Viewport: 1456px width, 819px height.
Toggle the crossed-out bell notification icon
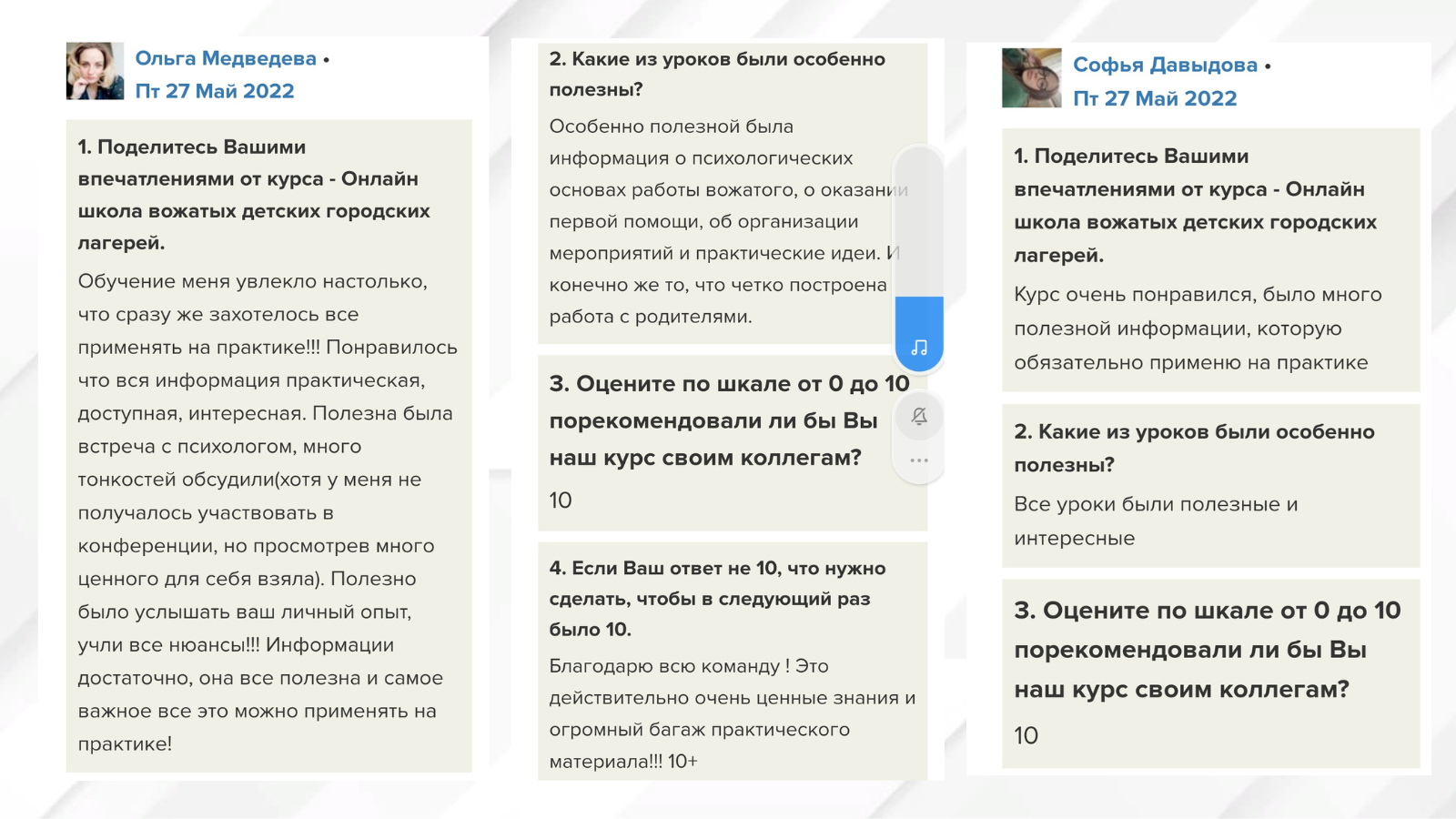pyautogui.click(x=919, y=417)
